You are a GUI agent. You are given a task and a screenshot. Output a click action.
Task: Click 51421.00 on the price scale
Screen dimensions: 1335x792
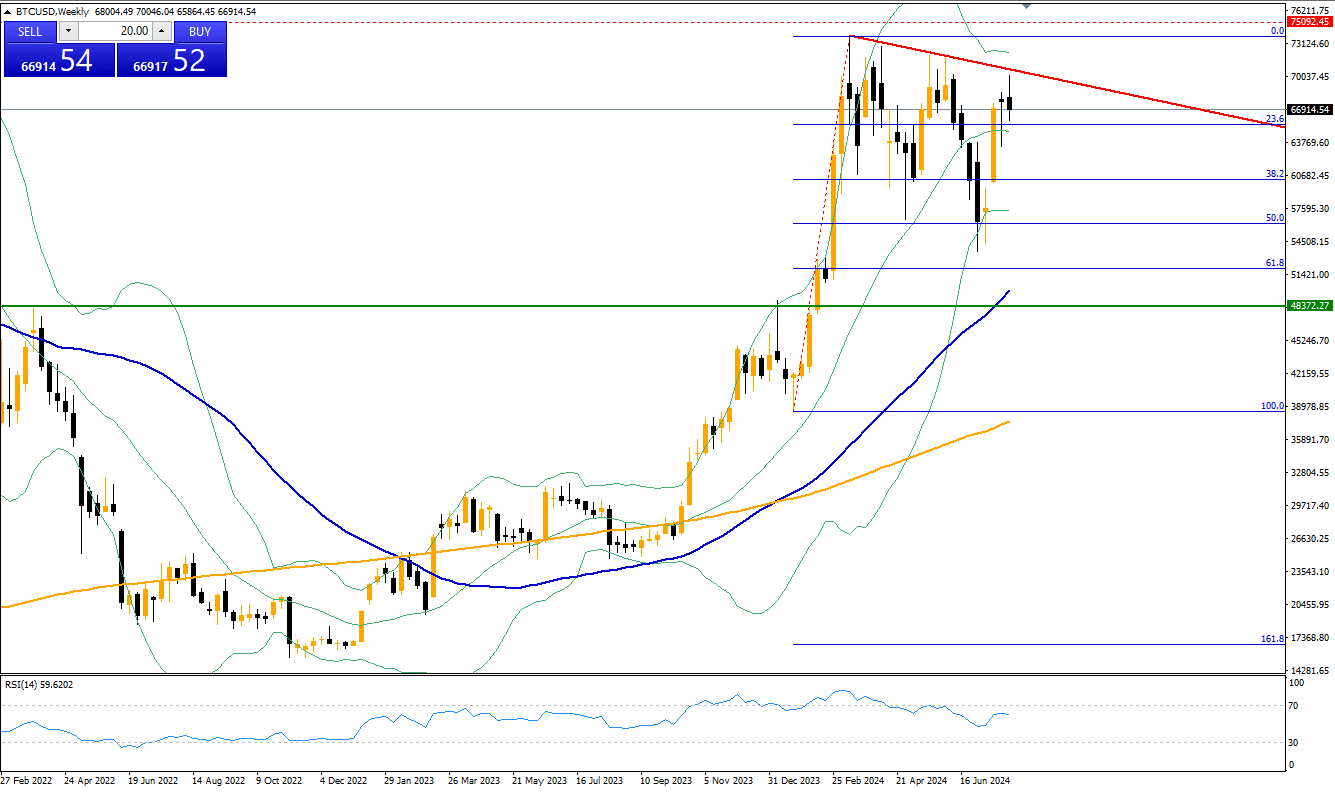pos(1309,274)
